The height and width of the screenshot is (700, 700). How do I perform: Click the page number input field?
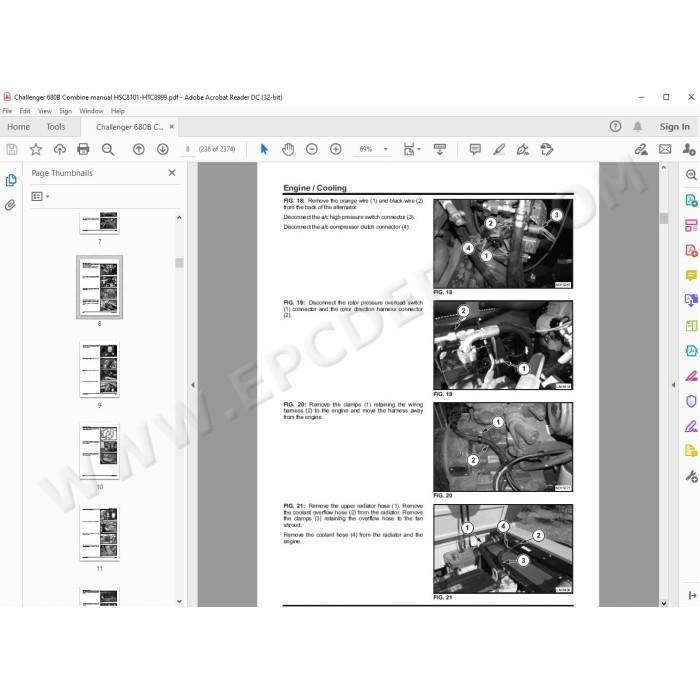click(x=188, y=149)
